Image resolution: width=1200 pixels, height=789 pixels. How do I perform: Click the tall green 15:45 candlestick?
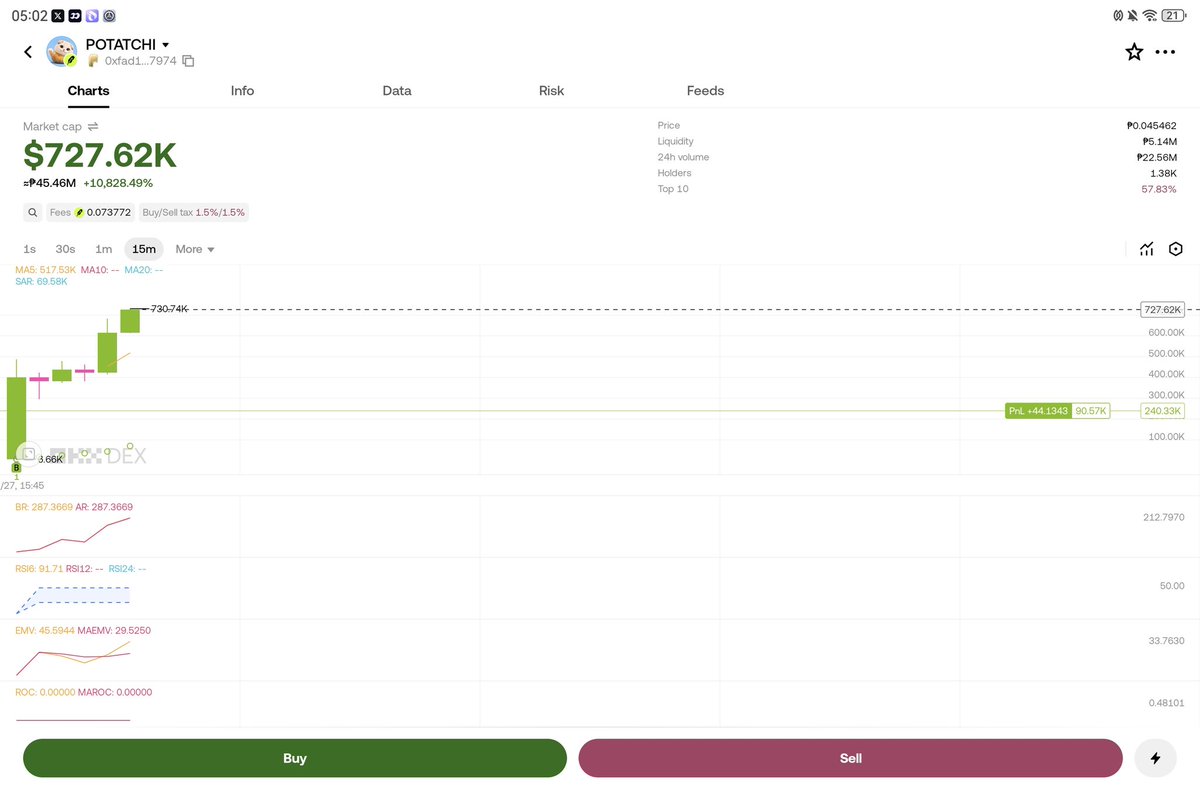point(16,416)
